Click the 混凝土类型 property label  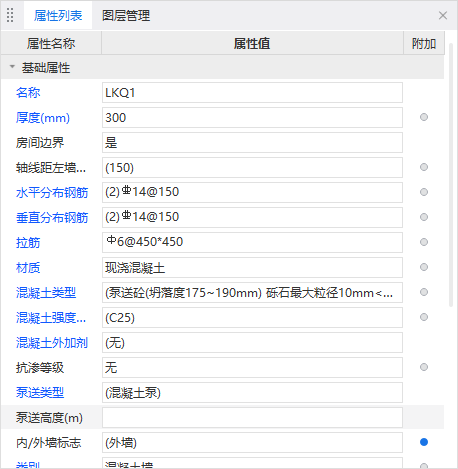pos(46,293)
